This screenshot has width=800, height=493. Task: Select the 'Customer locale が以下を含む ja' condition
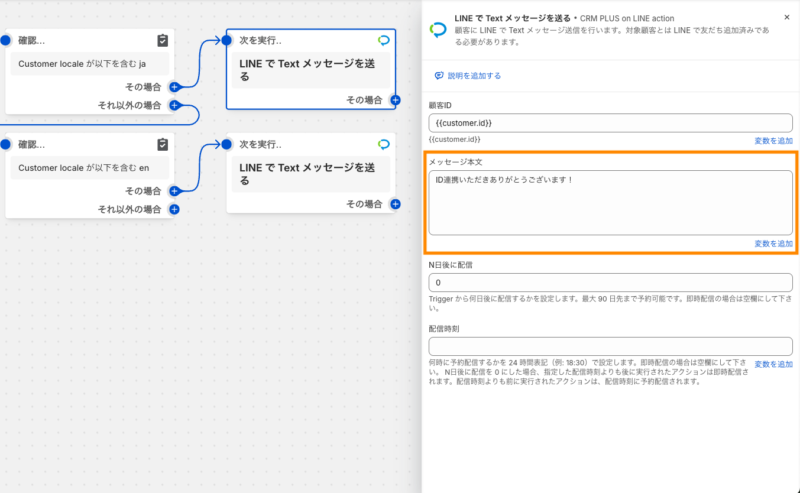click(x=90, y=64)
